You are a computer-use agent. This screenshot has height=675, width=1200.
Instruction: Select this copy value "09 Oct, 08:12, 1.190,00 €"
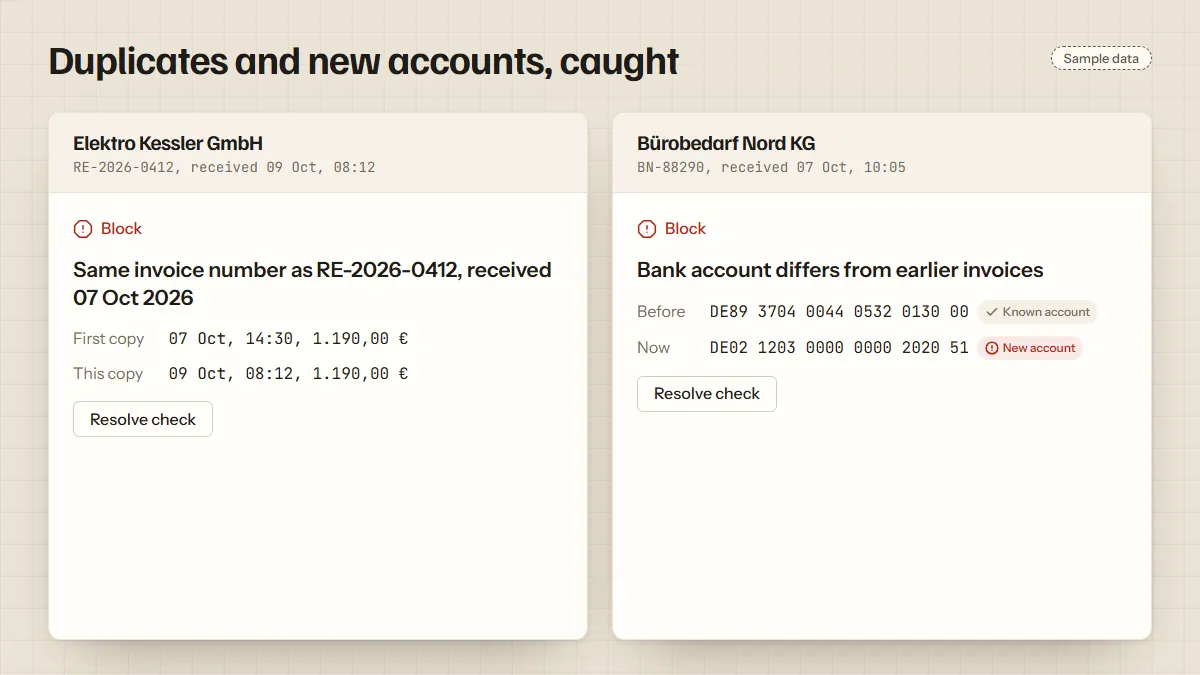point(288,374)
